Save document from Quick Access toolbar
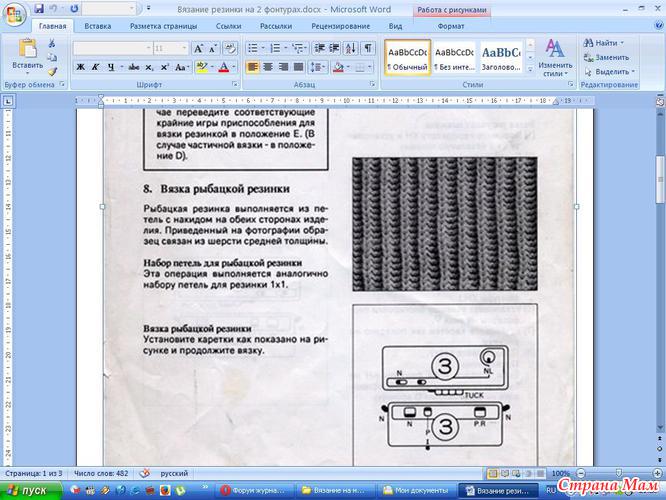Image resolution: width=666 pixels, height=500 pixels. pyautogui.click(x=39, y=8)
